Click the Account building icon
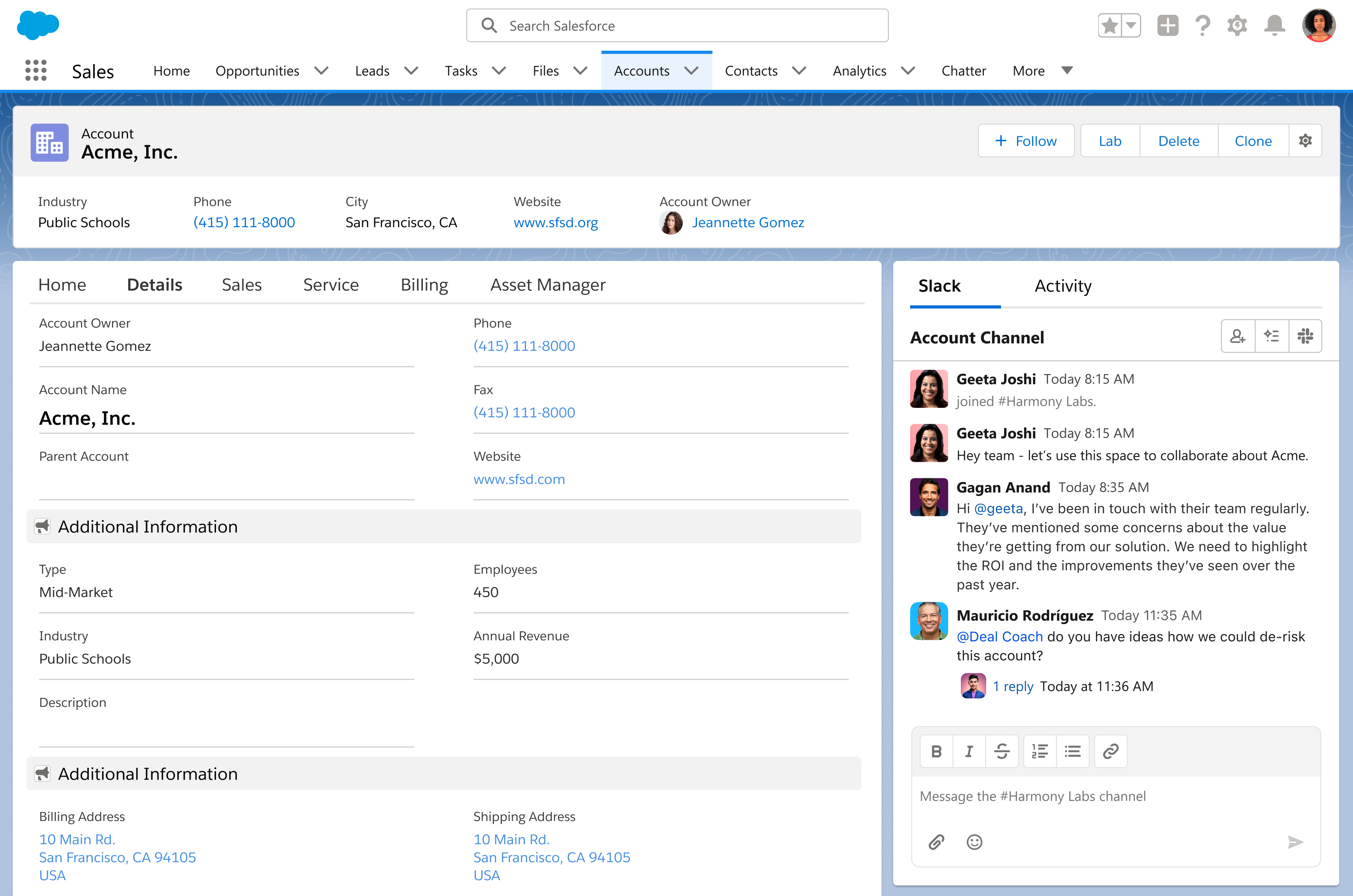This screenshot has width=1353, height=896. click(x=50, y=142)
